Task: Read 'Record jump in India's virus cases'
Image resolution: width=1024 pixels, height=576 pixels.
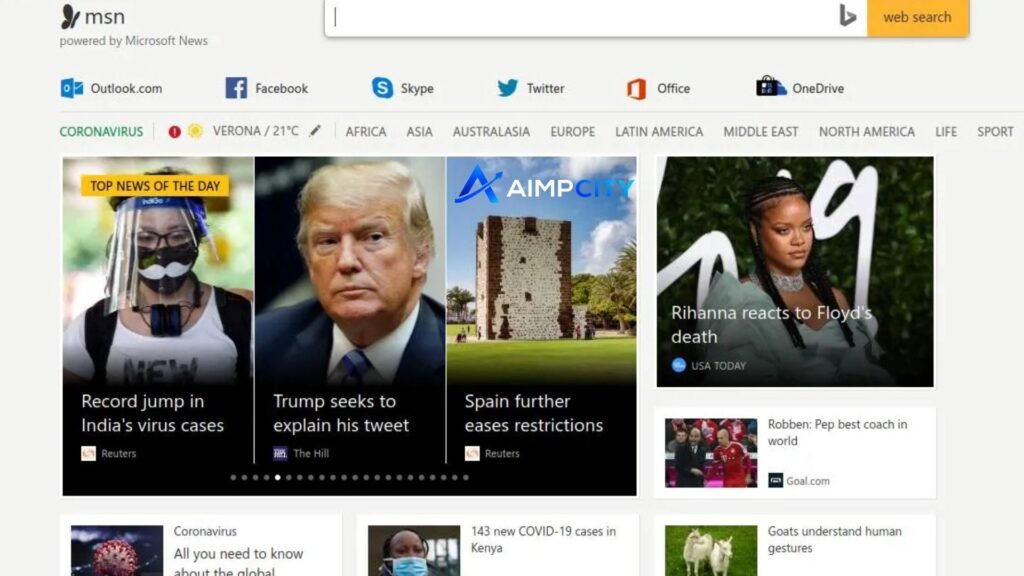Action: 152,413
